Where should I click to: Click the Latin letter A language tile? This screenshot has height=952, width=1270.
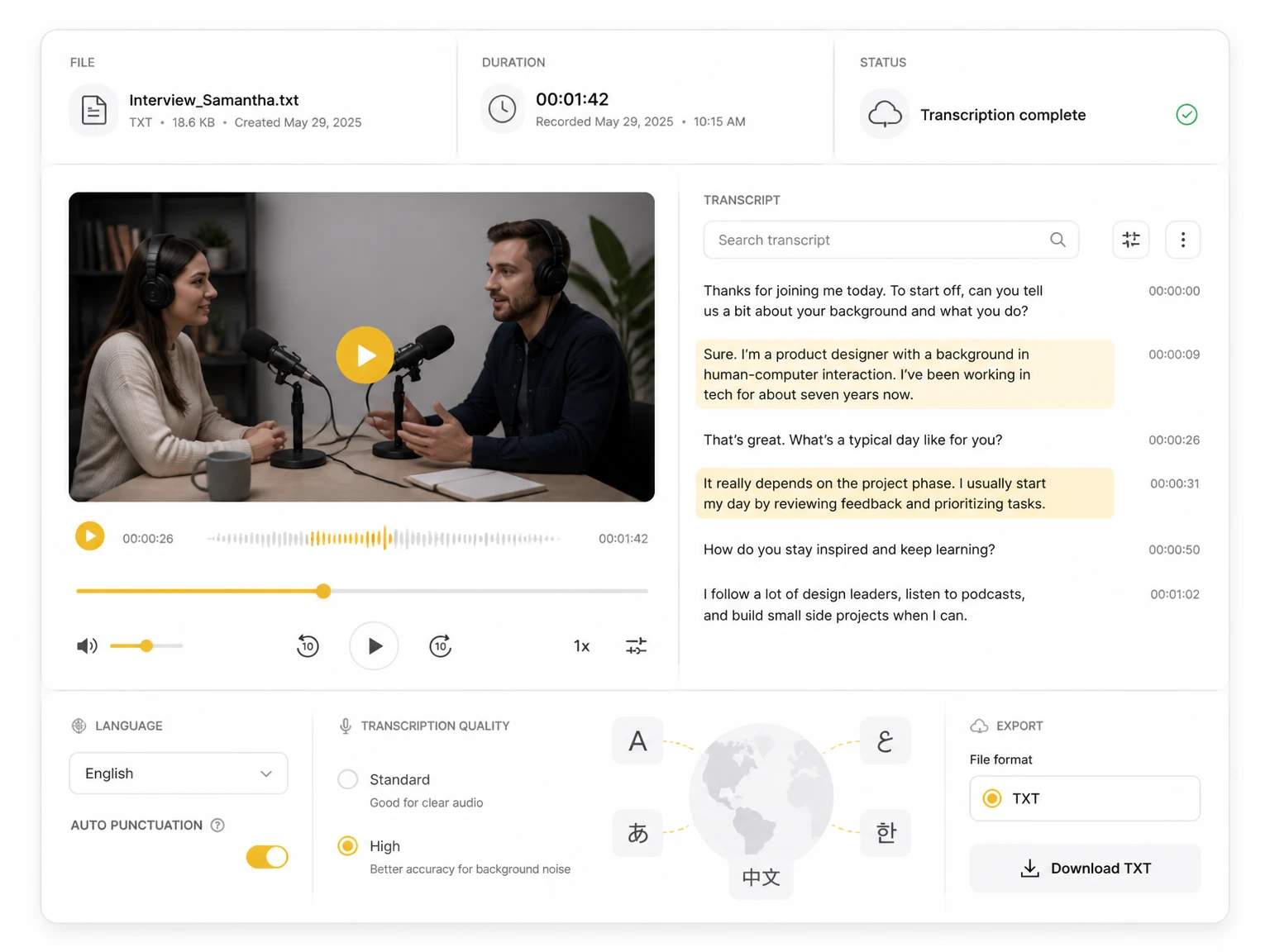point(637,740)
